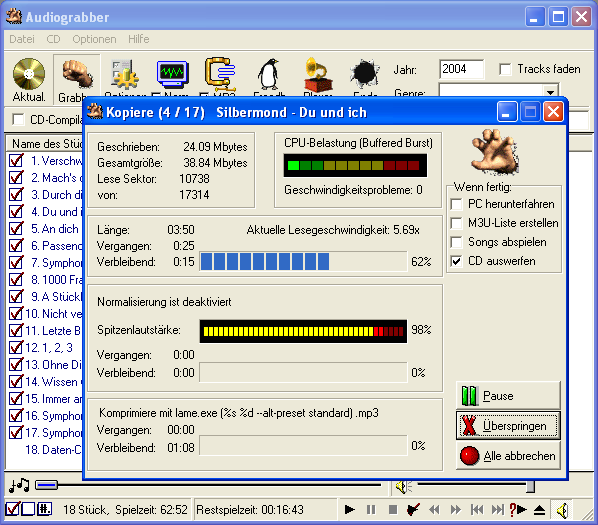Open the Player gramophone icon
Screen dimensions: 598x525
click(318, 74)
